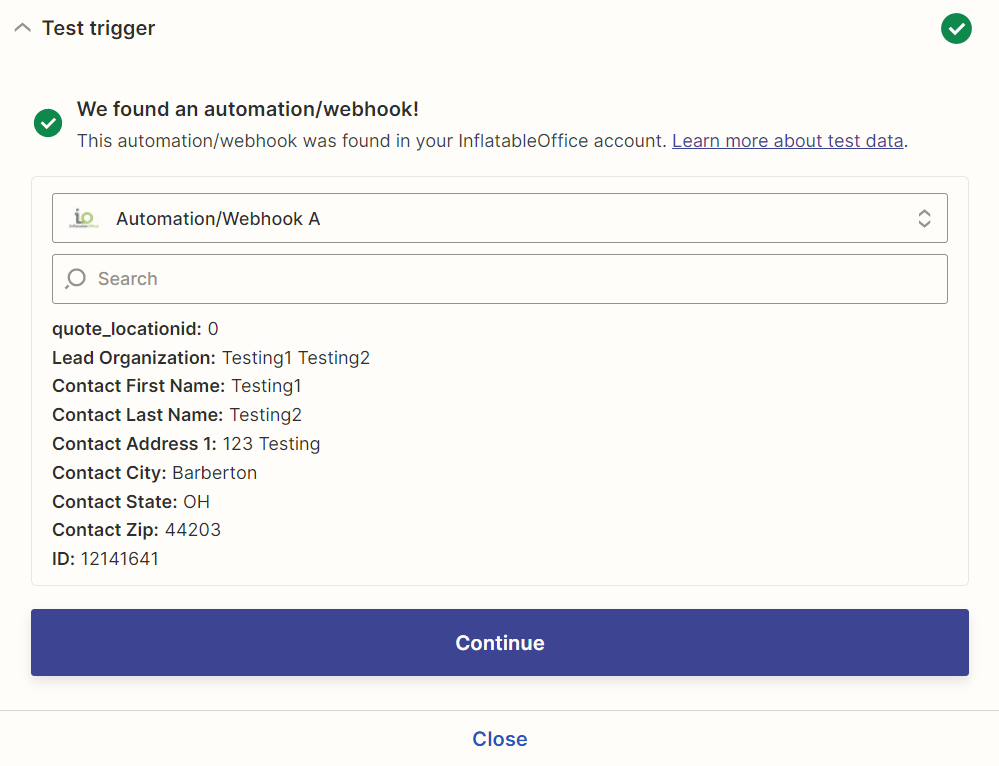Screen dimensions: 999x766
Task: Open Learn more about test data link
Action: click(787, 141)
